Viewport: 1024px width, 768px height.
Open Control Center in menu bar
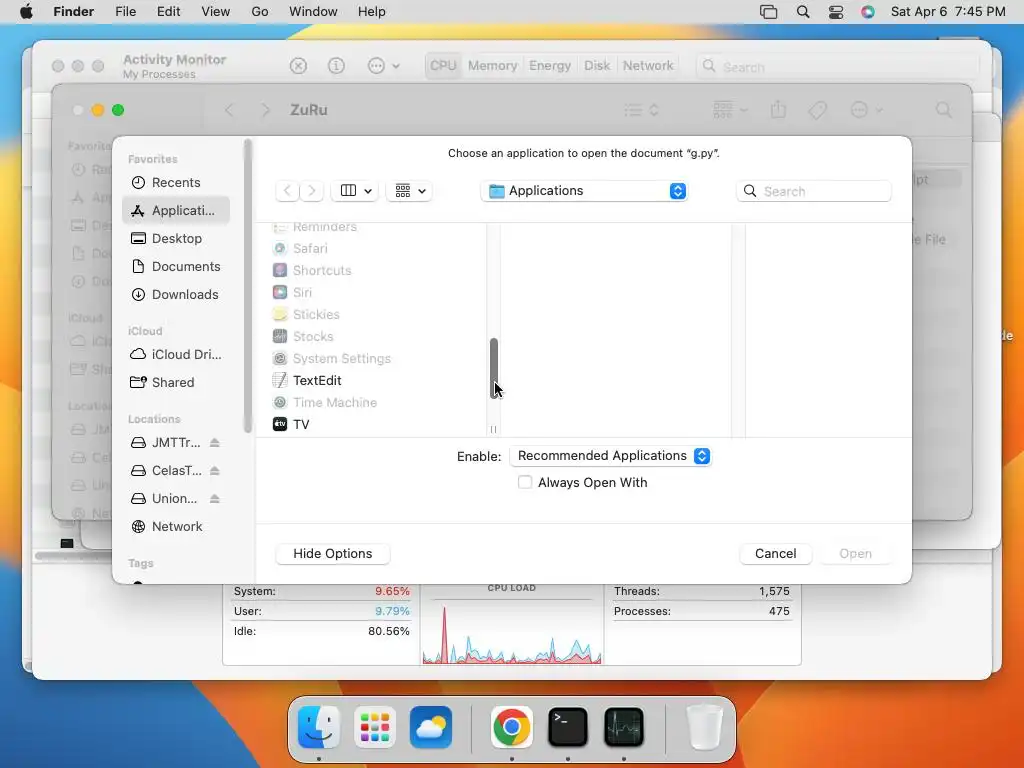tap(836, 12)
